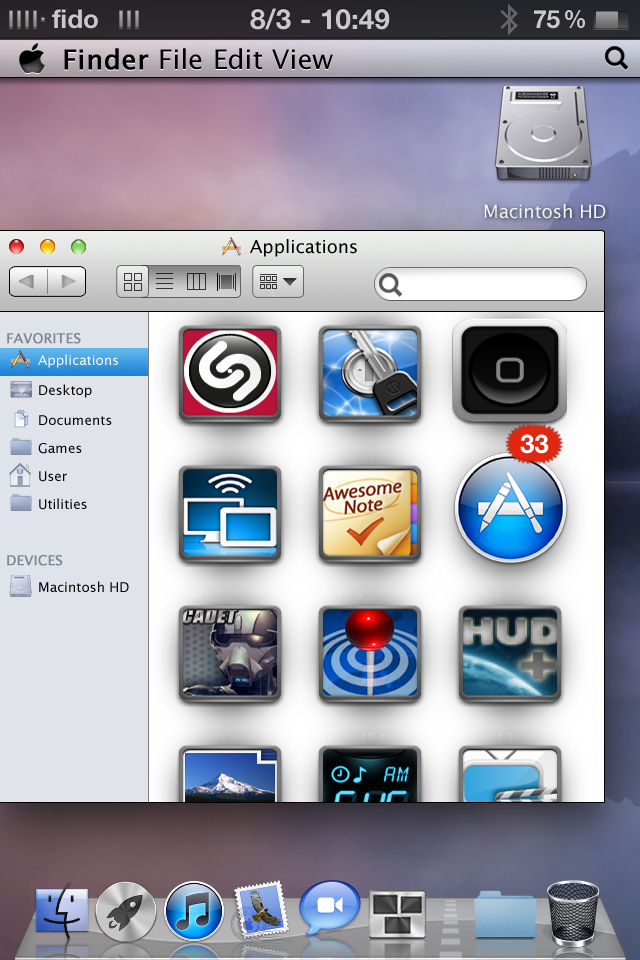Open the Trash in the dock
The width and height of the screenshot is (640, 960).
[x=573, y=912]
